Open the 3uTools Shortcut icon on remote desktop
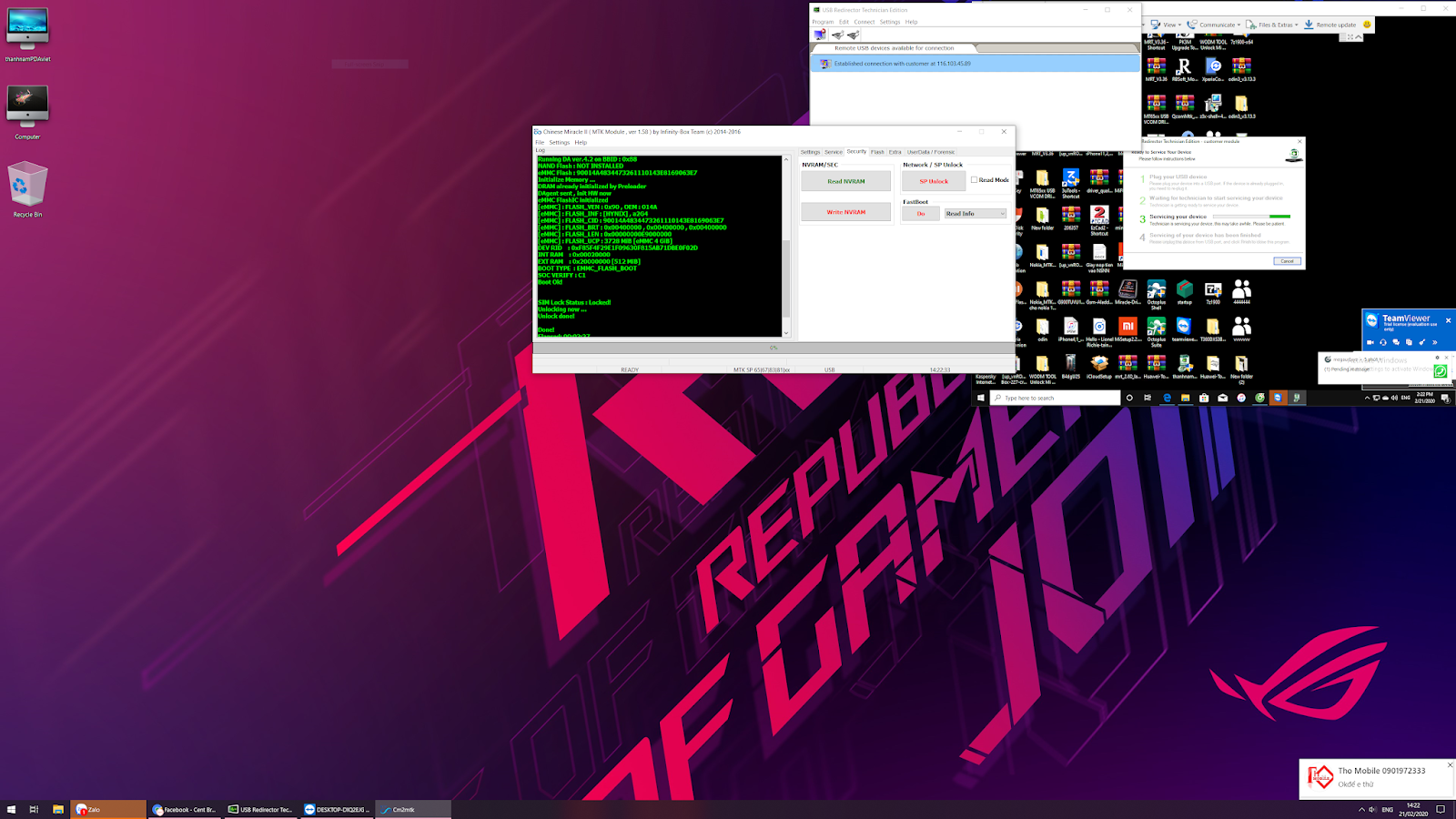 (1071, 184)
